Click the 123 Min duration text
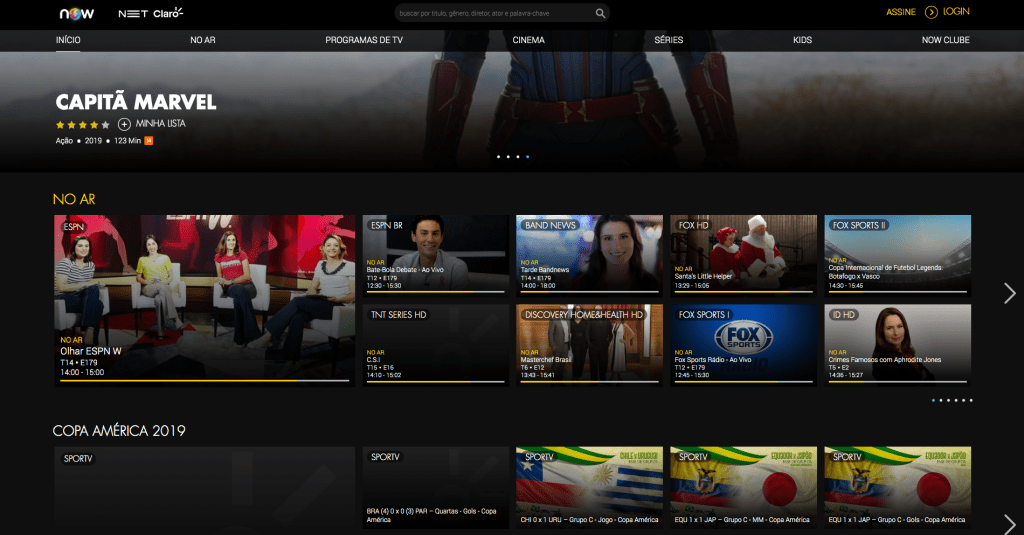The height and width of the screenshot is (535, 1024). pyautogui.click(x=127, y=140)
